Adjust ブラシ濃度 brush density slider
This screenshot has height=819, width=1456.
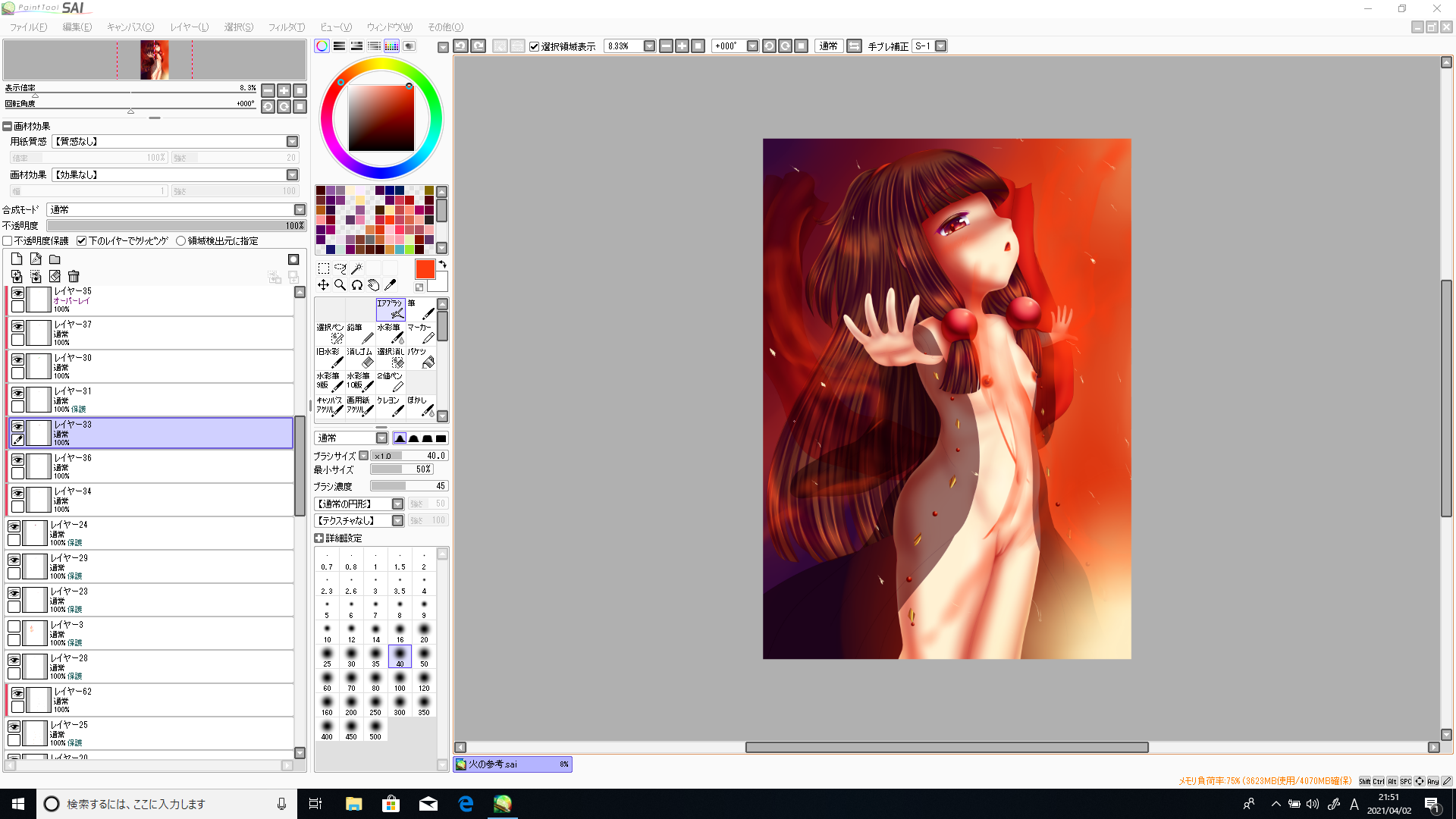pos(409,486)
